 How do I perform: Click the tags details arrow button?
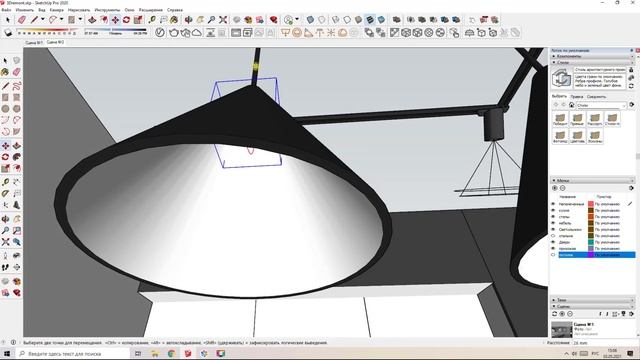[x=632, y=188]
